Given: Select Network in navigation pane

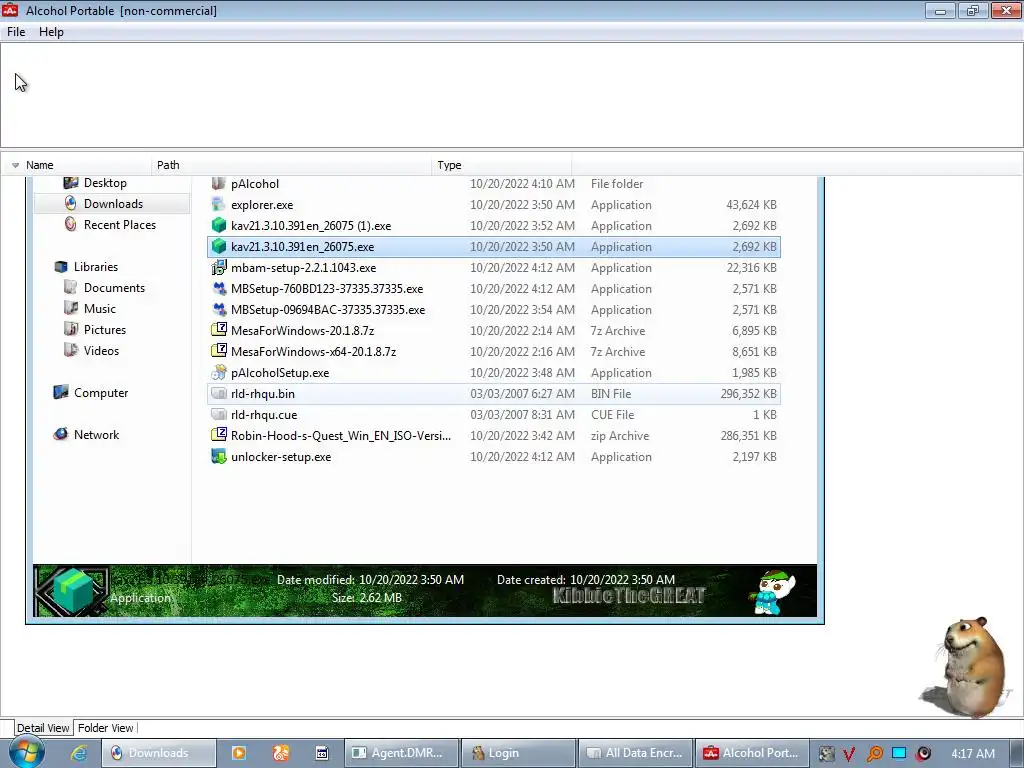Looking at the screenshot, I should [x=96, y=435].
